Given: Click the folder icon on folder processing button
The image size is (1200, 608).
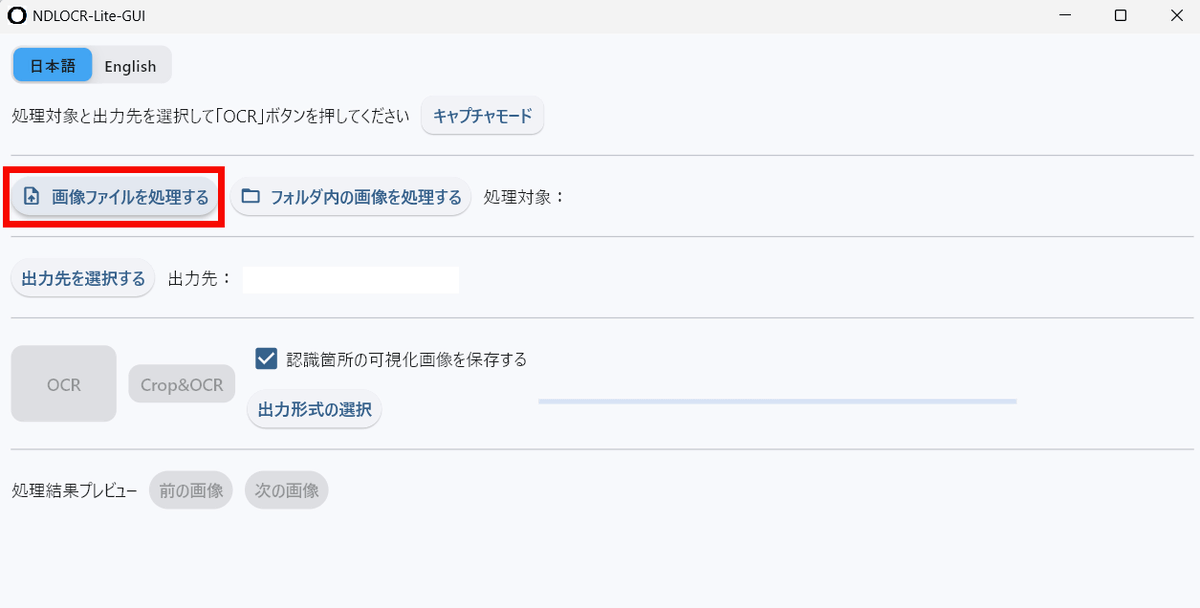Looking at the screenshot, I should pyautogui.click(x=251, y=196).
